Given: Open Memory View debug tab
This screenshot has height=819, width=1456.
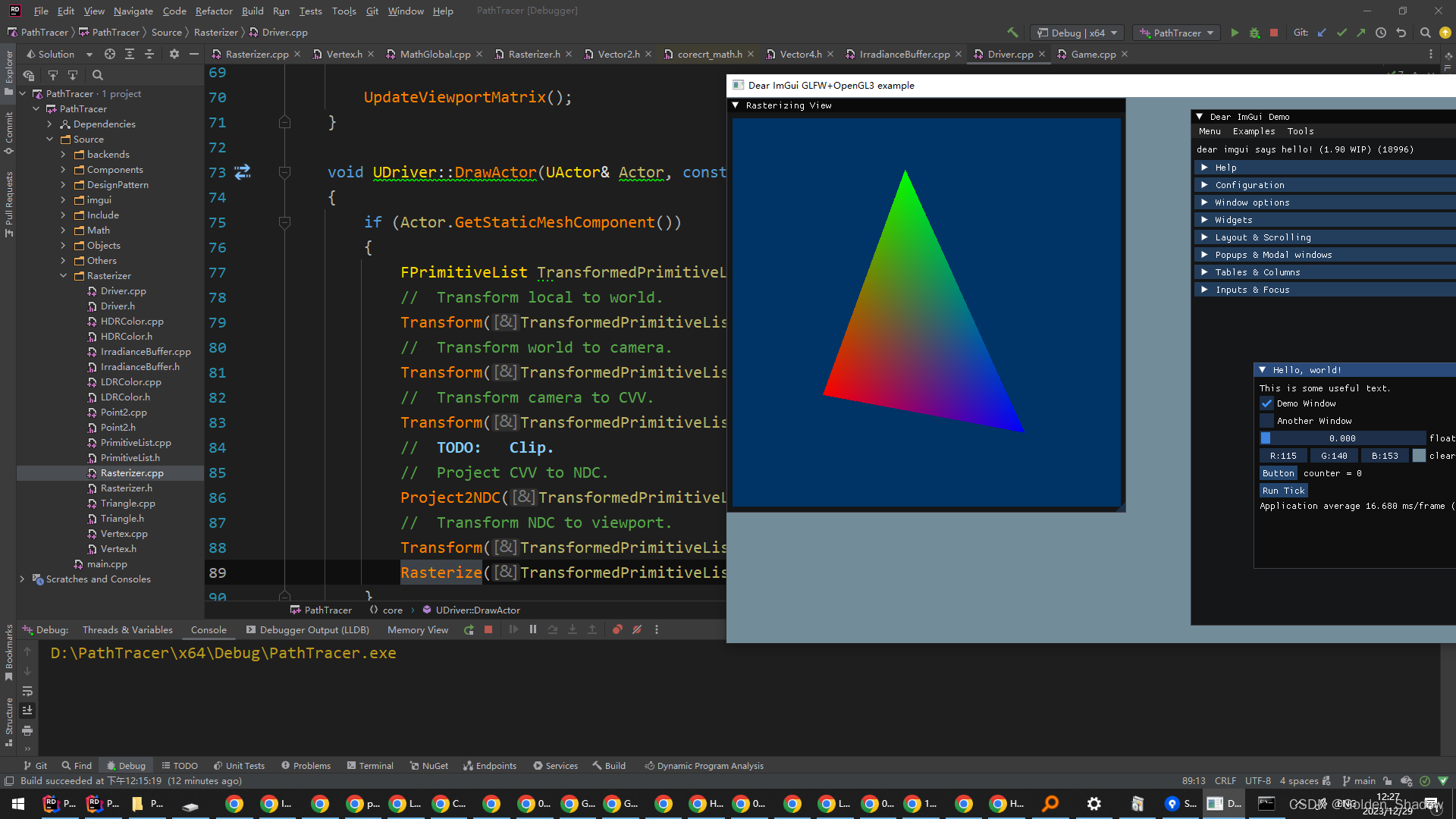Looking at the screenshot, I should pos(417,629).
